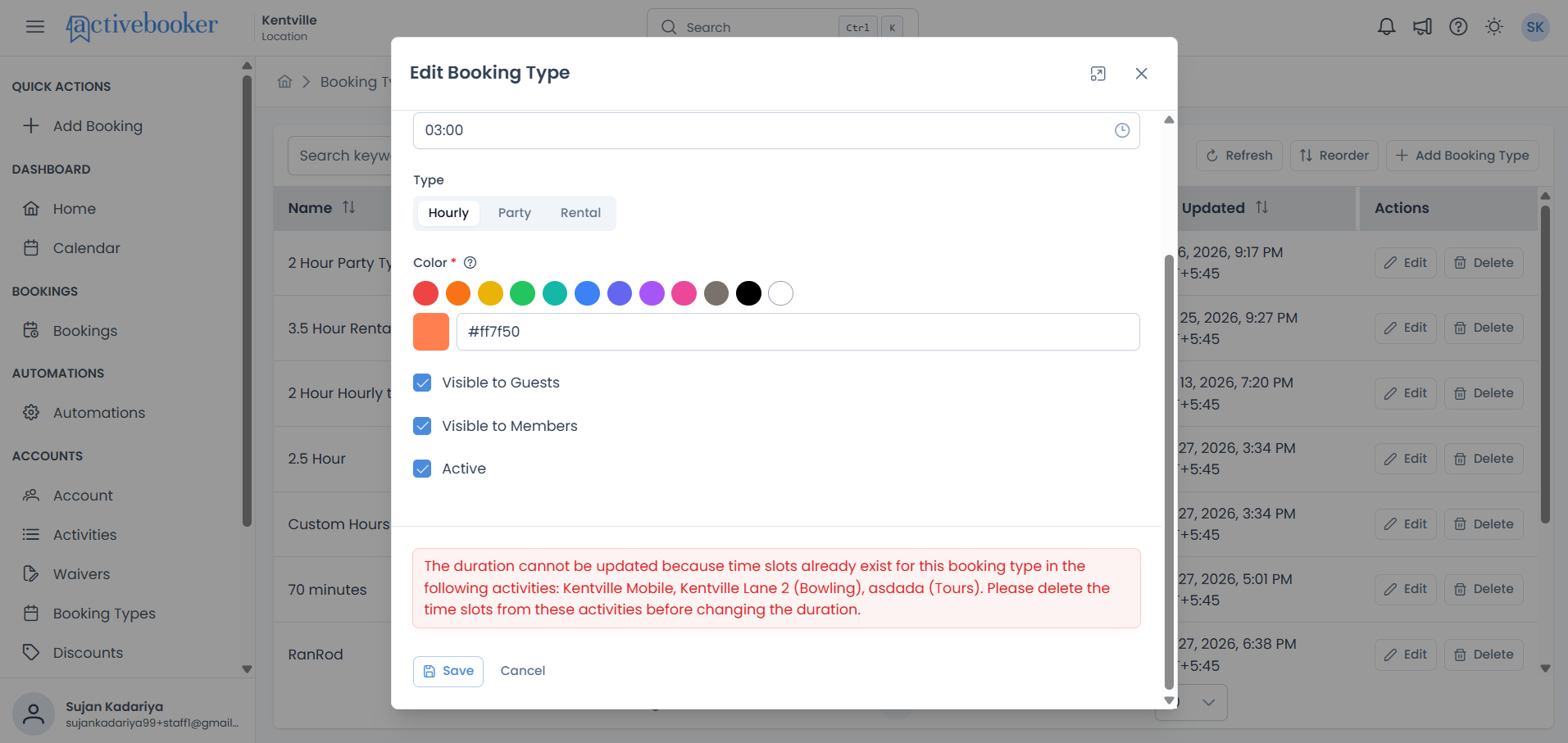The image size is (1568, 743).
Task: Click the clock icon in the duration field
Action: point(1122,130)
